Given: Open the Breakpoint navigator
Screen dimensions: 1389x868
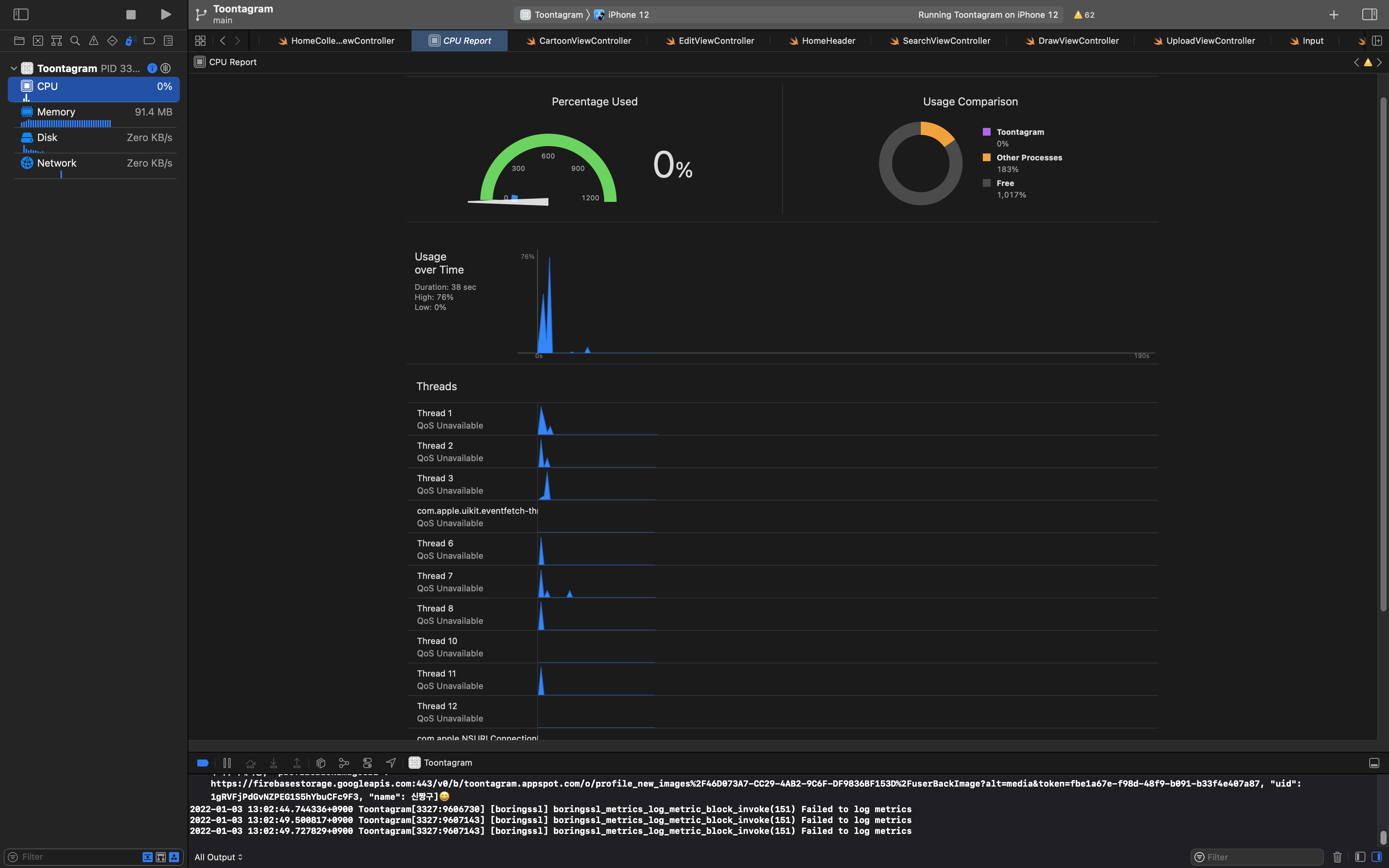Looking at the screenshot, I should [149, 41].
